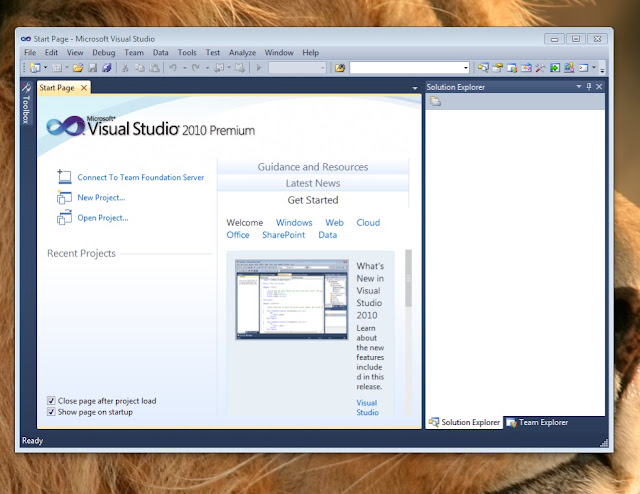This screenshot has width=640, height=494.
Task: Click the Save floppy disk icon
Action: tap(93, 68)
